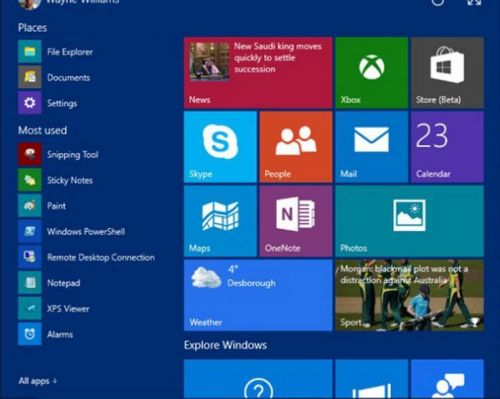Click the Snipping Tool label
The height and width of the screenshot is (399, 500).
[x=73, y=155]
